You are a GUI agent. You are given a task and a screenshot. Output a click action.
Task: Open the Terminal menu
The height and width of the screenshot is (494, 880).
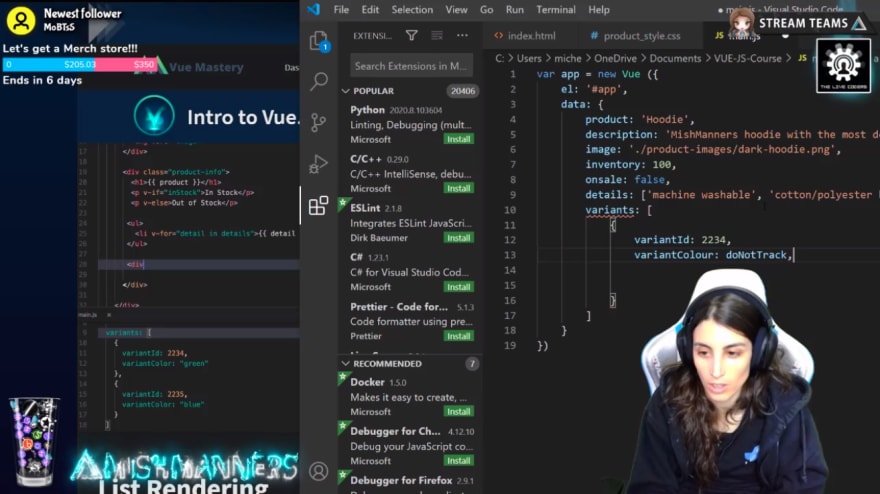[x=556, y=10]
